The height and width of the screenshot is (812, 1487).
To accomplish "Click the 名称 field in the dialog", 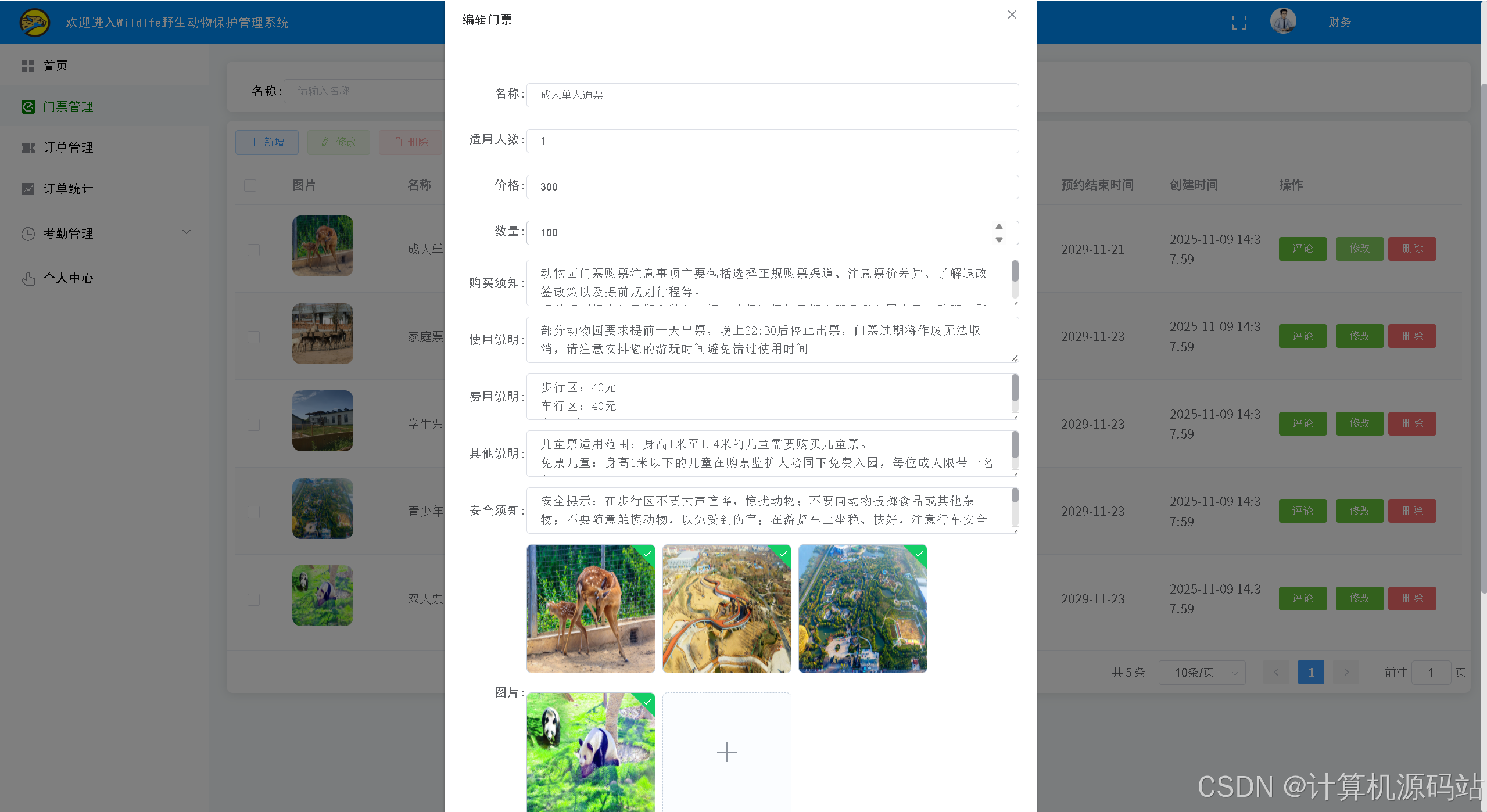I will pos(772,95).
